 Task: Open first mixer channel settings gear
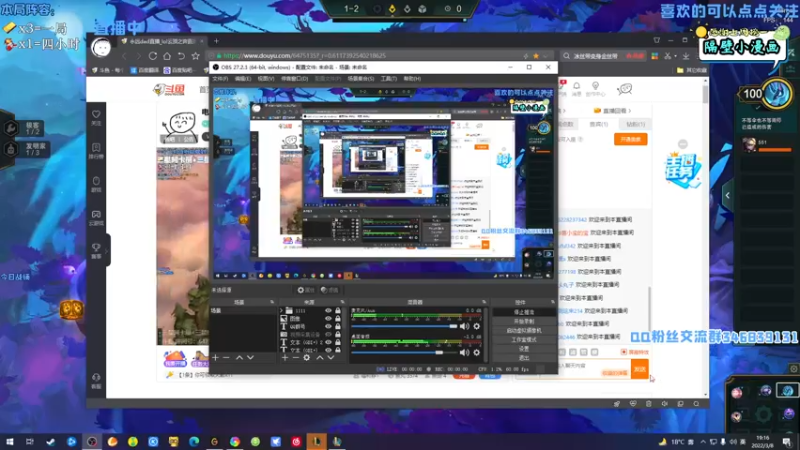click(477, 326)
